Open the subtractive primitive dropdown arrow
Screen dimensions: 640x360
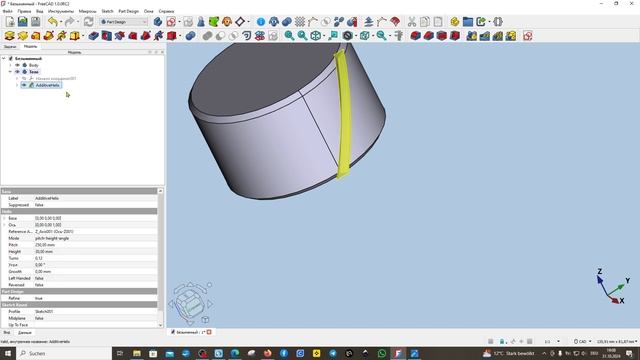pos(180,36)
